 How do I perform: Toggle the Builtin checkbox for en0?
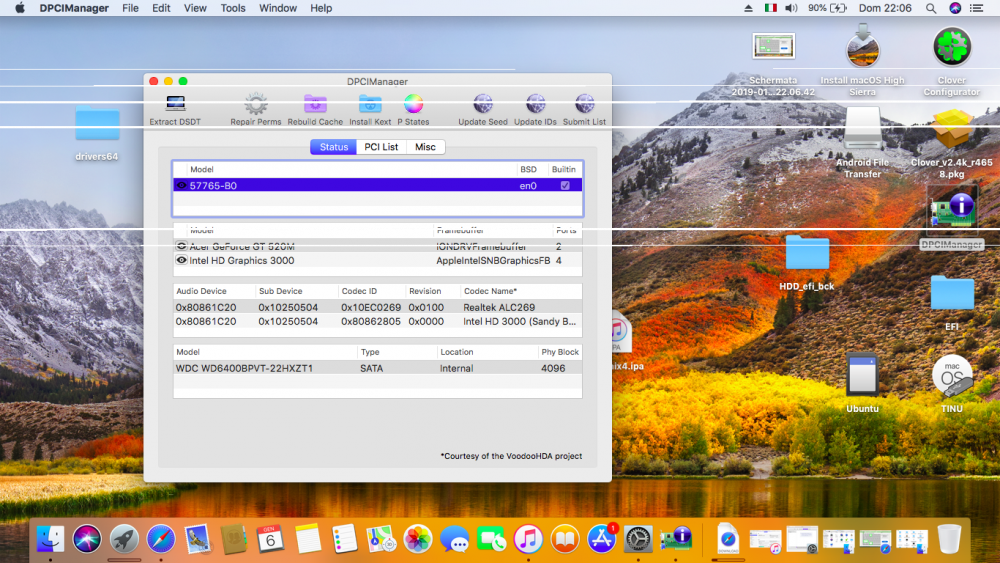pyautogui.click(x=565, y=186)
